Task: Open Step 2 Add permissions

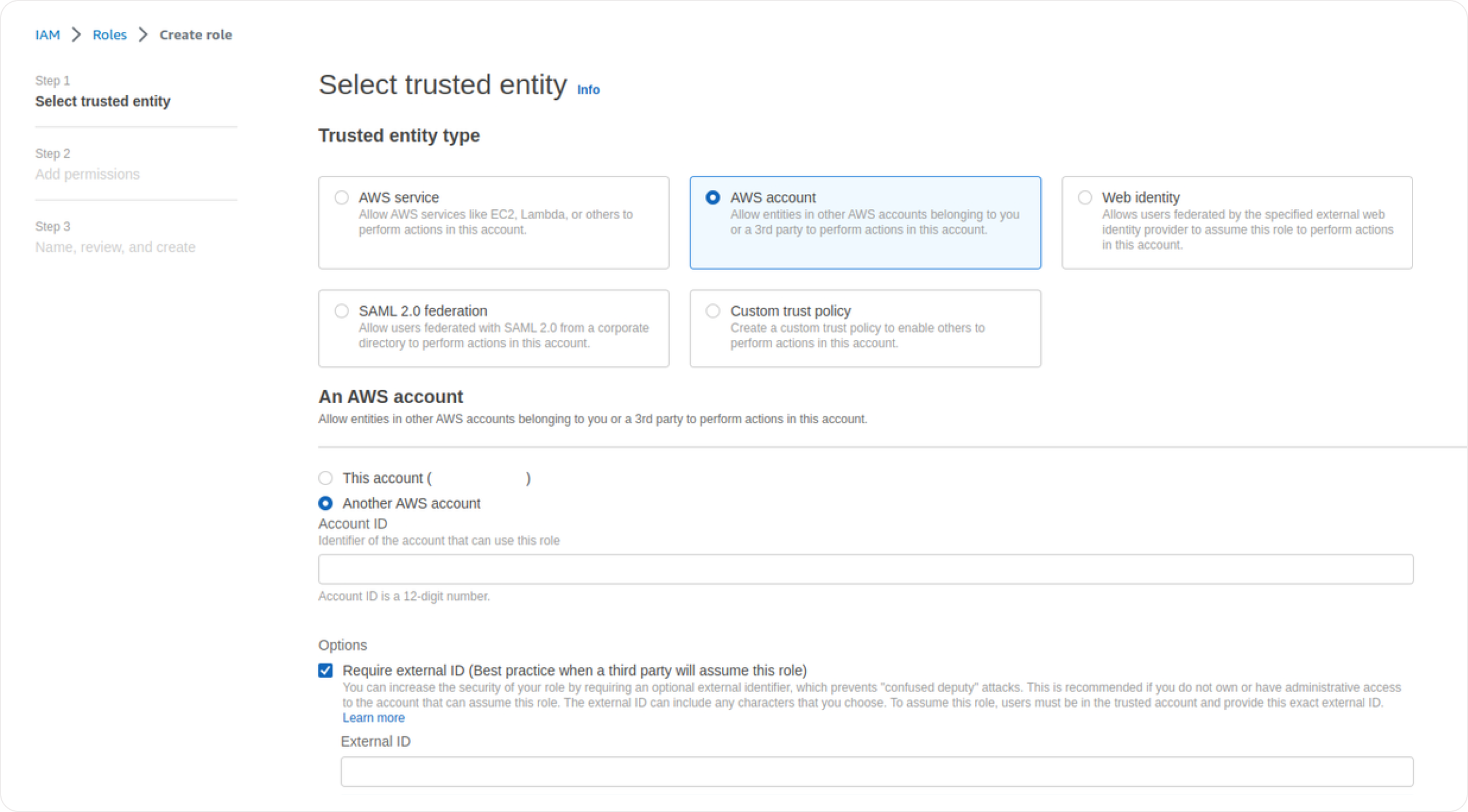Action: tap(87, 174)
